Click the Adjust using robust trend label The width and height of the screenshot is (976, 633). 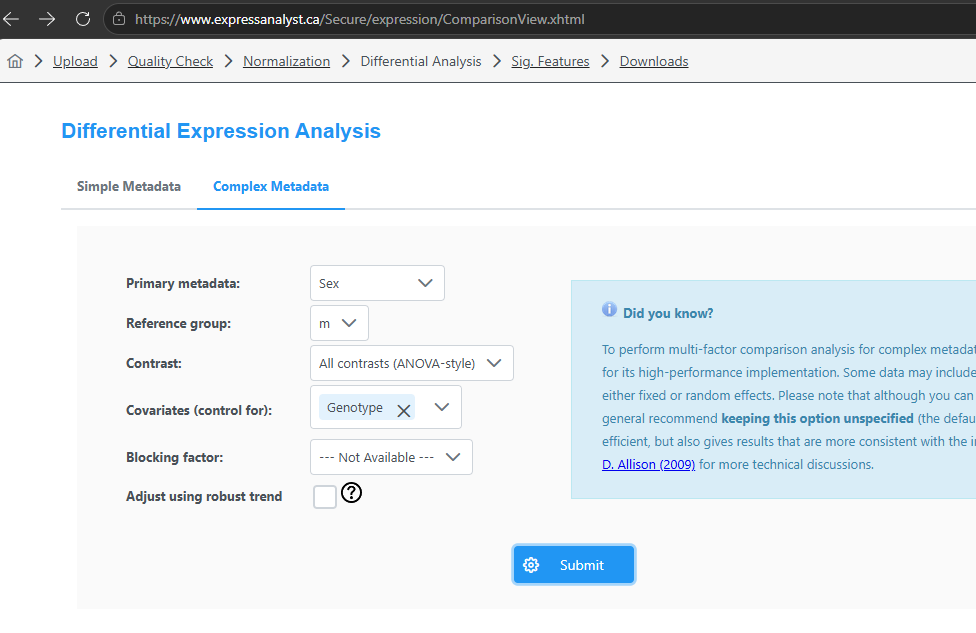(x=204, y=496)
